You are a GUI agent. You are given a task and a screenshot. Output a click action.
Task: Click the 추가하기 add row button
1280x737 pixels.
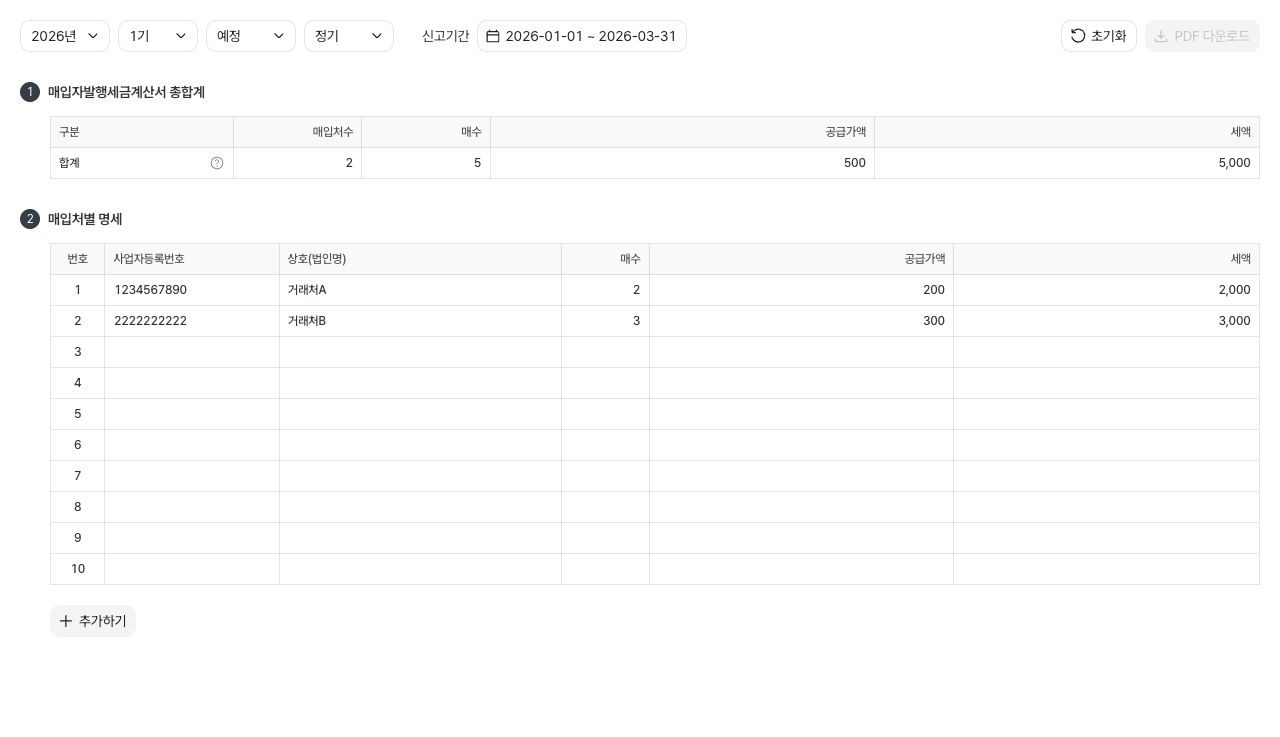coord(93,621)
